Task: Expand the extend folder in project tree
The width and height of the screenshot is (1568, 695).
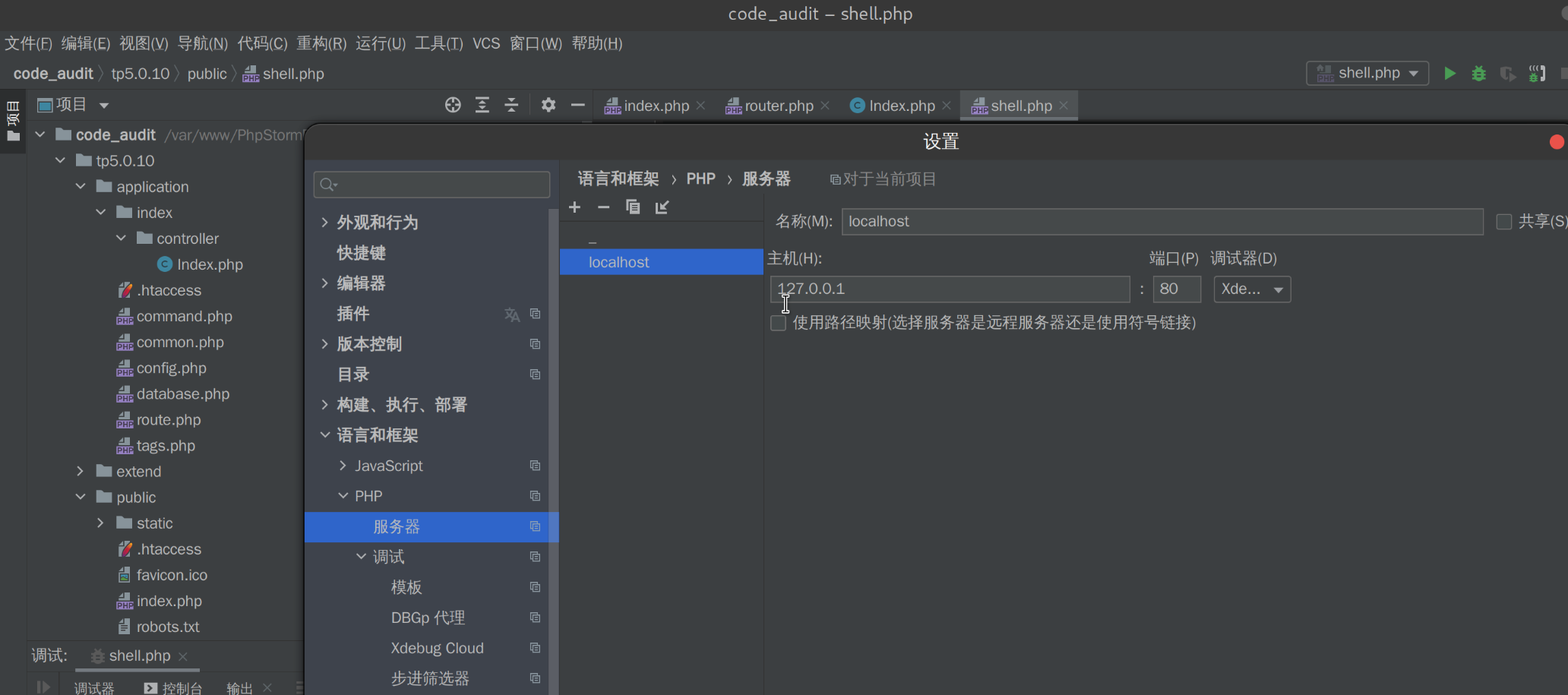Action: (x=81, y=472)
